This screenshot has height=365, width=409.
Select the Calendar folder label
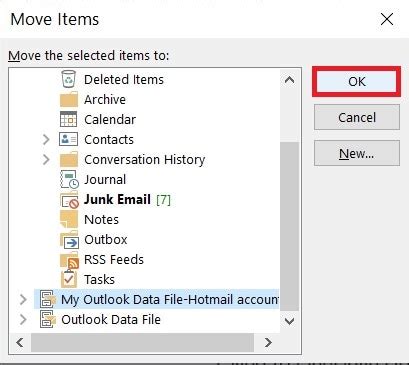110,120
